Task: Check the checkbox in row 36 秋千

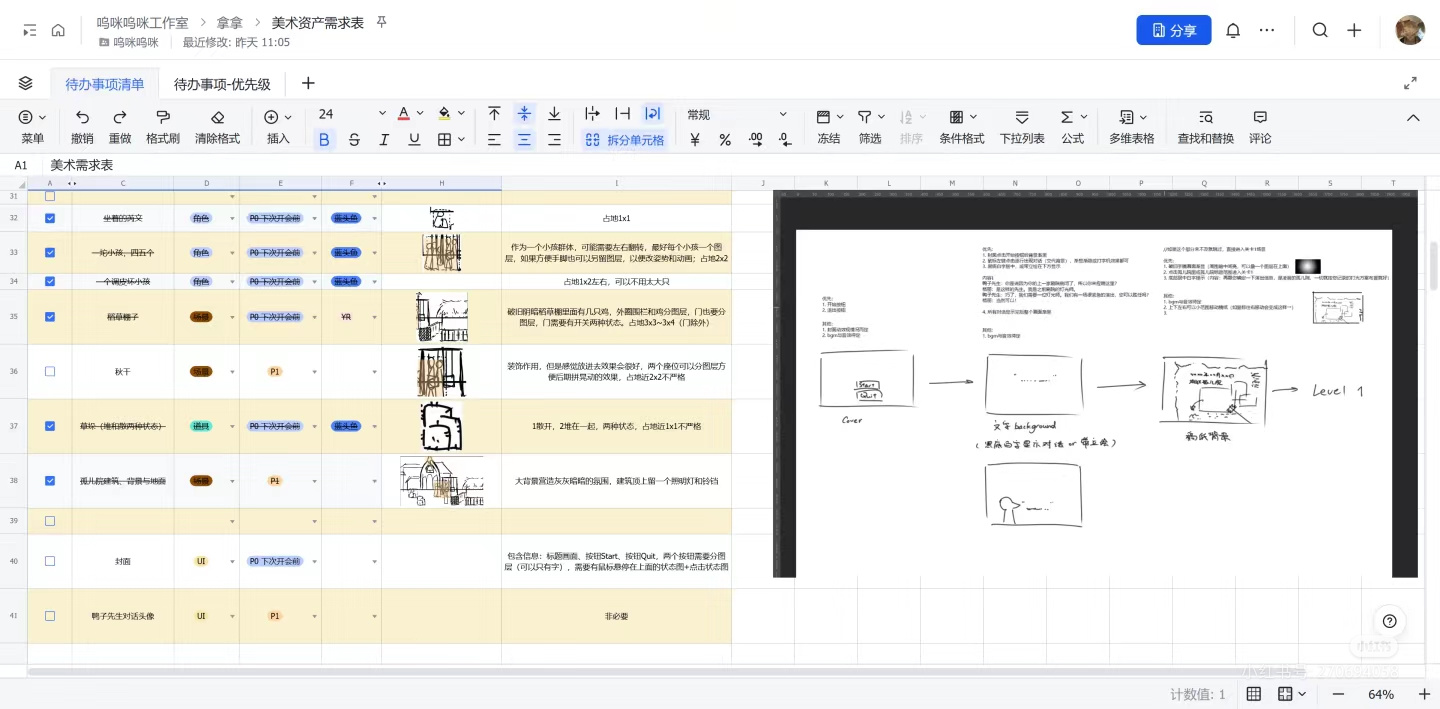Action: [50, 371]
